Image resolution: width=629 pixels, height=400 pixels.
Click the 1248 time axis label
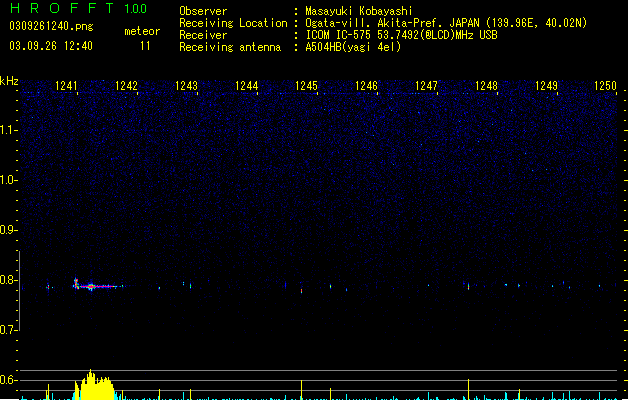pyautogui.click(x=486, y=86)
